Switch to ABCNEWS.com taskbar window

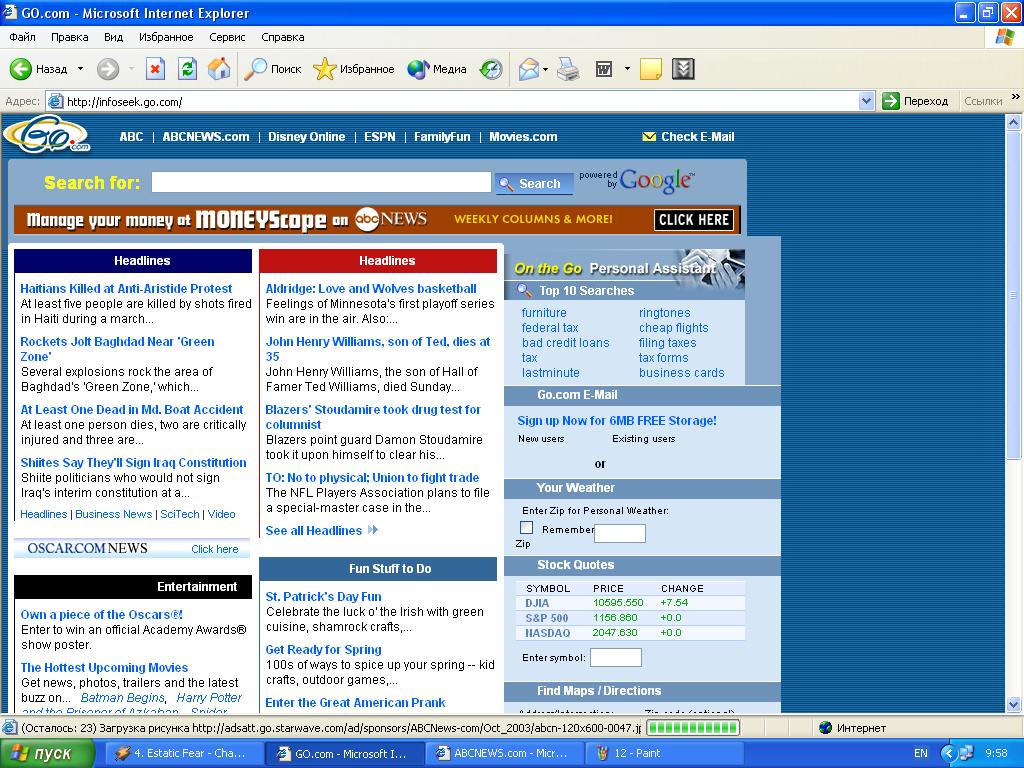point(504,753)
